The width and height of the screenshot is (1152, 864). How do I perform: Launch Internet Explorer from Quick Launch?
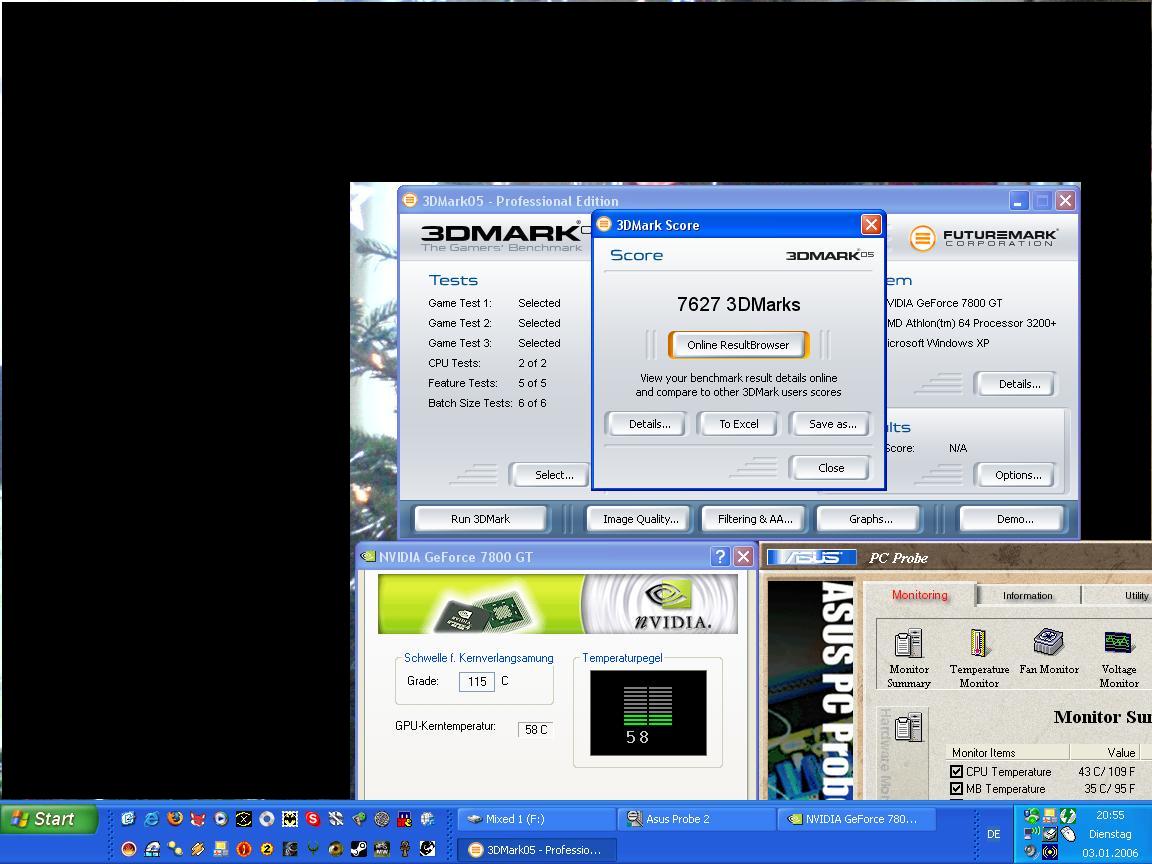tap(151, 818)
